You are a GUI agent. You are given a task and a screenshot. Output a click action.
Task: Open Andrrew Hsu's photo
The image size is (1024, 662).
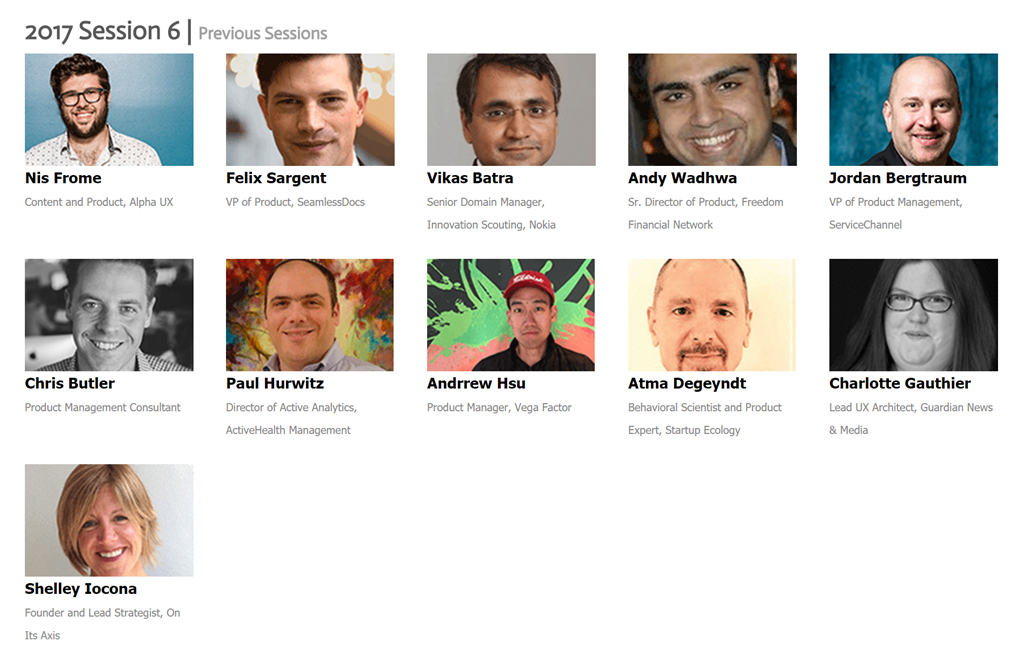[511, 315]
